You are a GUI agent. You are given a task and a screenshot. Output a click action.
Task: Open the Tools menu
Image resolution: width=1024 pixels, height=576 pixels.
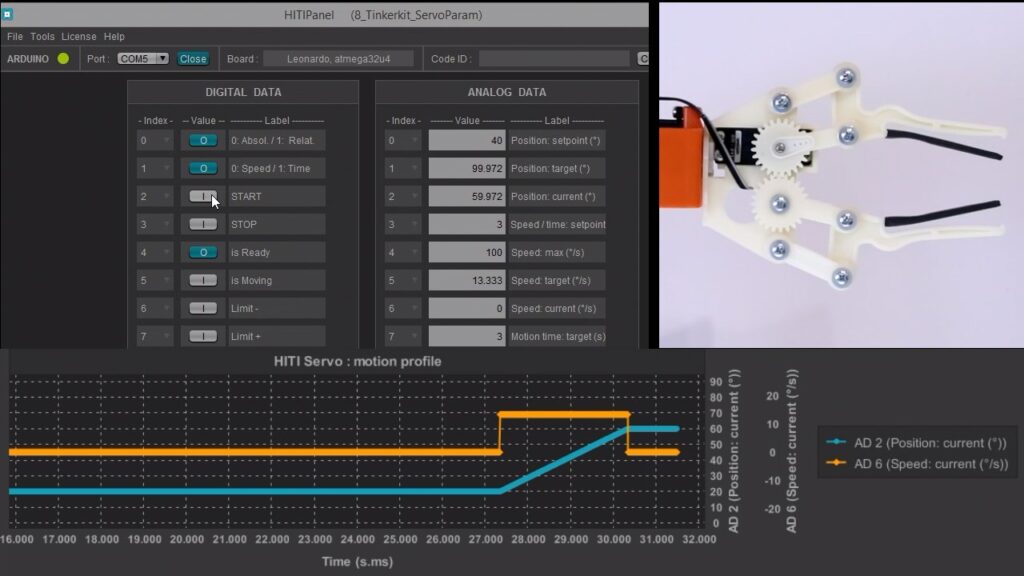tap(41, 36)
